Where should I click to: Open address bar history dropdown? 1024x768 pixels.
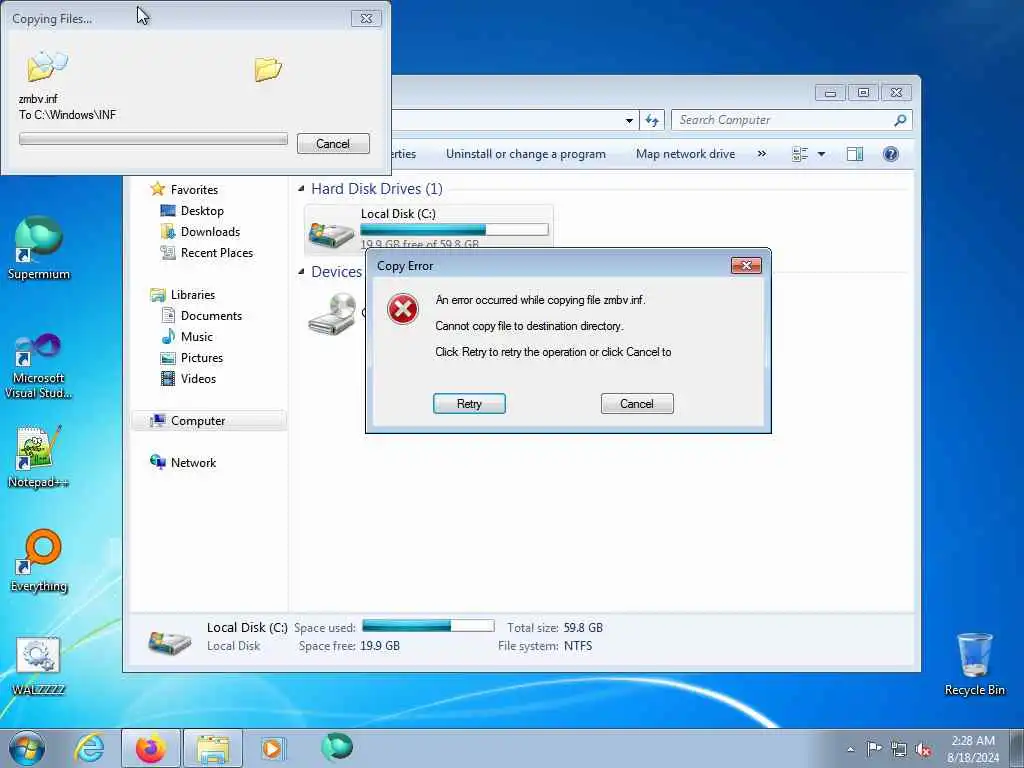tap(629, 120)
